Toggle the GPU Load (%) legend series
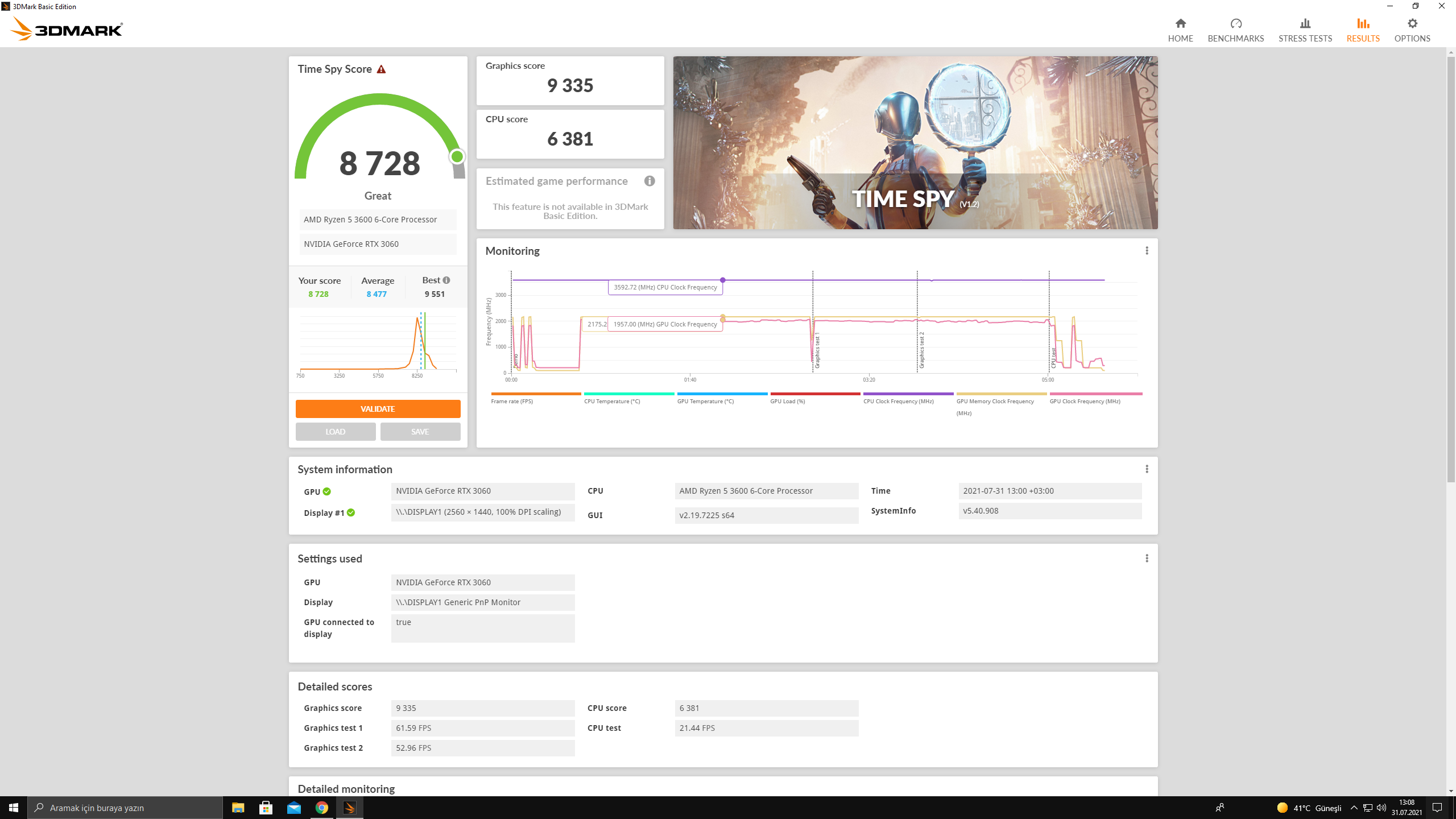 (787, 401)
